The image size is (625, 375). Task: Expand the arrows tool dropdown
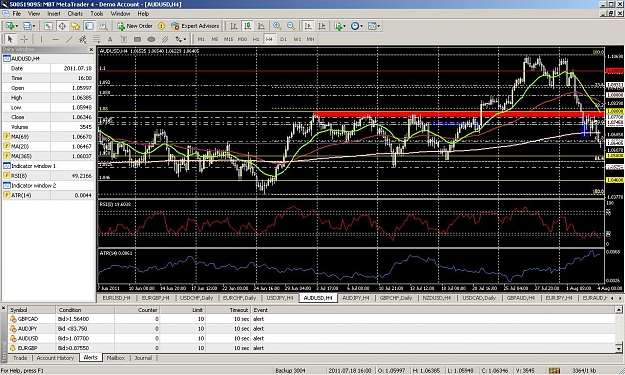(181, 39)
